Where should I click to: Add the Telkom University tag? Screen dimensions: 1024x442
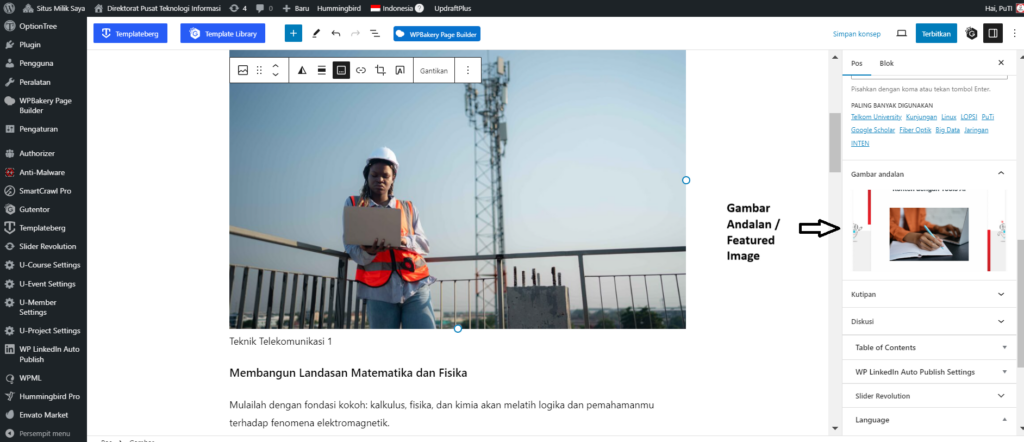point(876,117)
